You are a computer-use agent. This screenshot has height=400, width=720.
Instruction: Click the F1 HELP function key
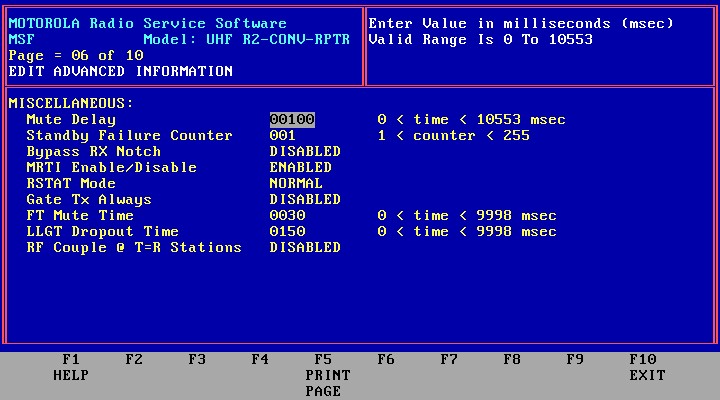click(x=71, y=367)
